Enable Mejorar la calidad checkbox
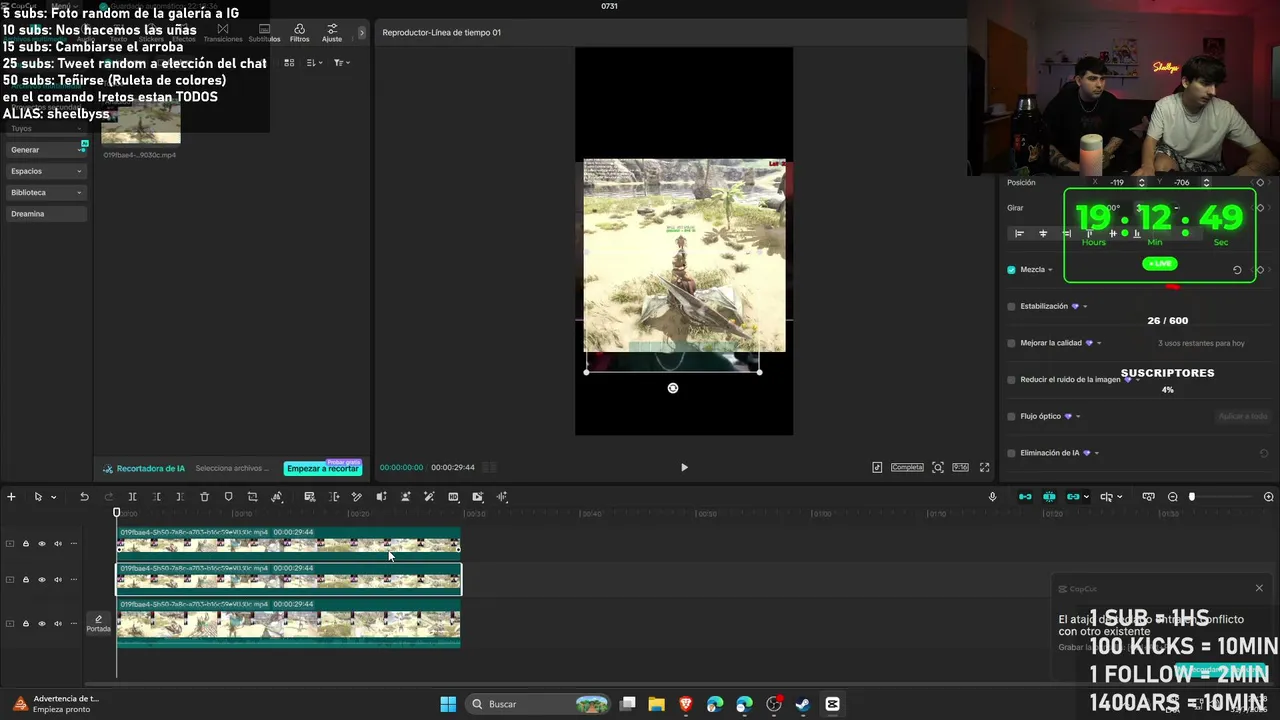 point(1011,343)
